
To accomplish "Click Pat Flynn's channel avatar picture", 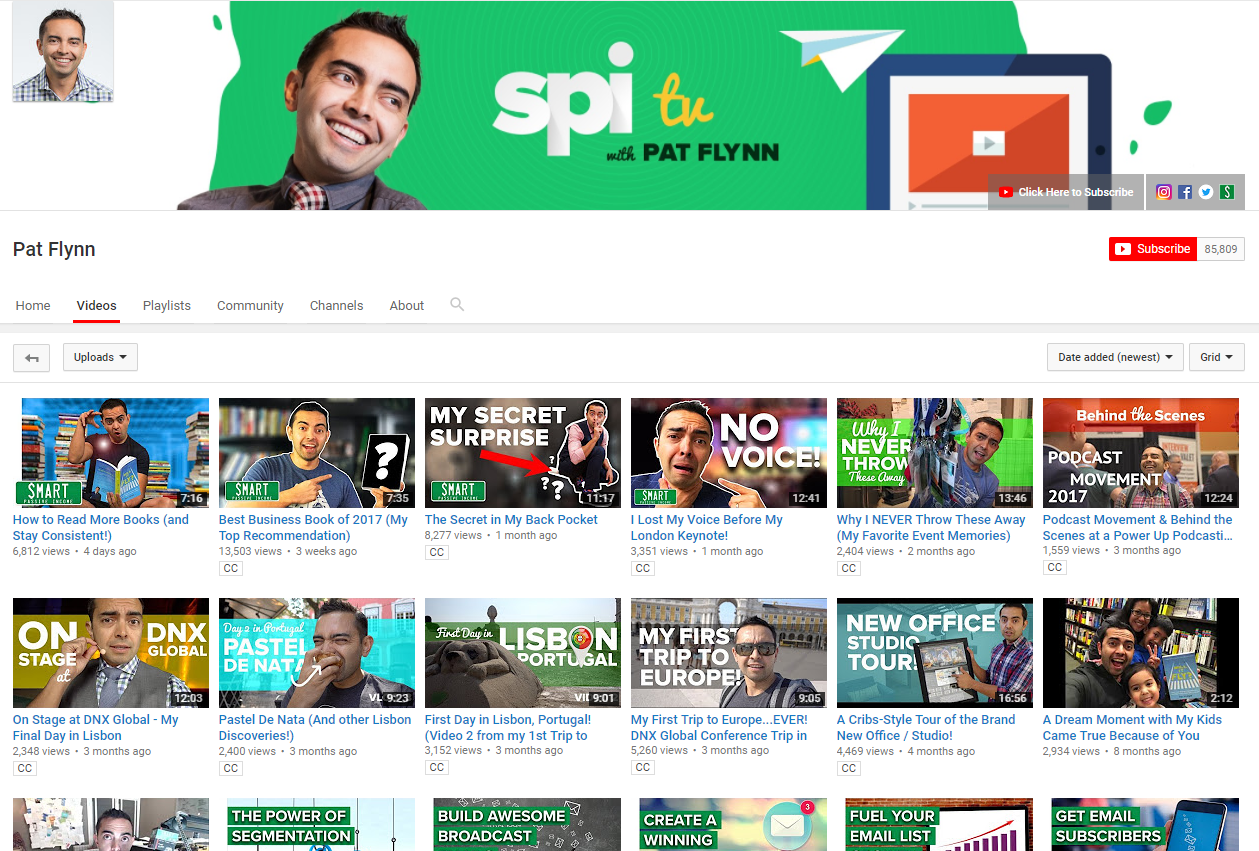I will click(x=63, y=52).
